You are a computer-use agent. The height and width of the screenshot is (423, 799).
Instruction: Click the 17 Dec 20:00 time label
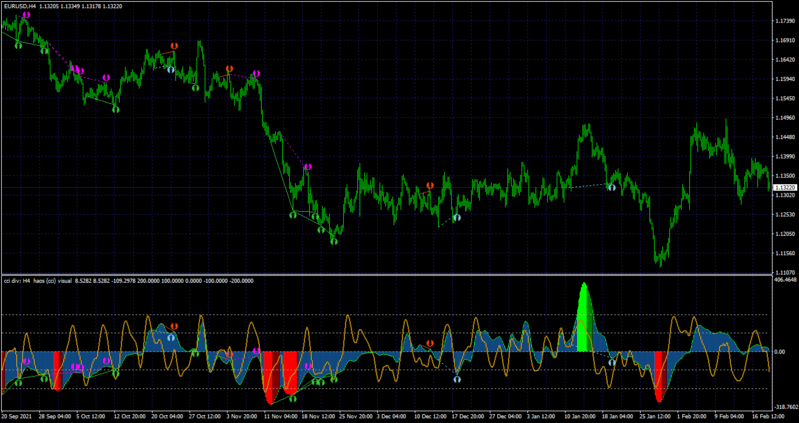click(x=467, y=416)
